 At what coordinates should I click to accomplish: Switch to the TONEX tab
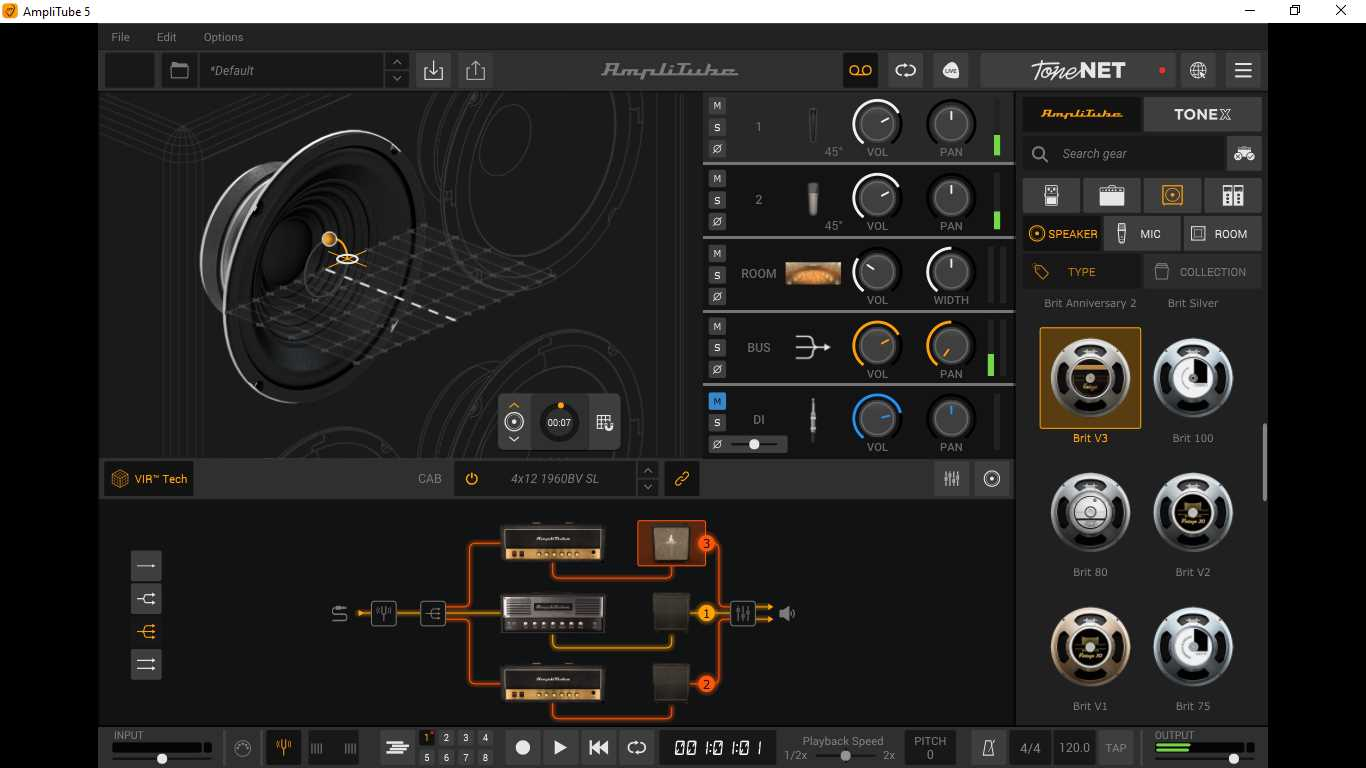pyautogui.click(x=1203, y=114)
